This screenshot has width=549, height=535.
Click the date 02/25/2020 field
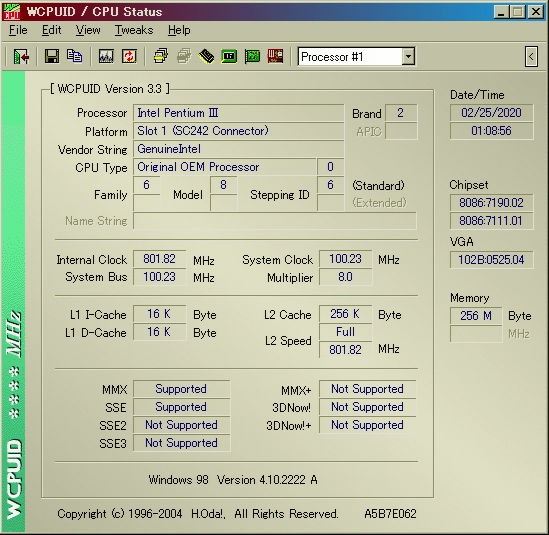pyautogui.click(x=492, y=113)
